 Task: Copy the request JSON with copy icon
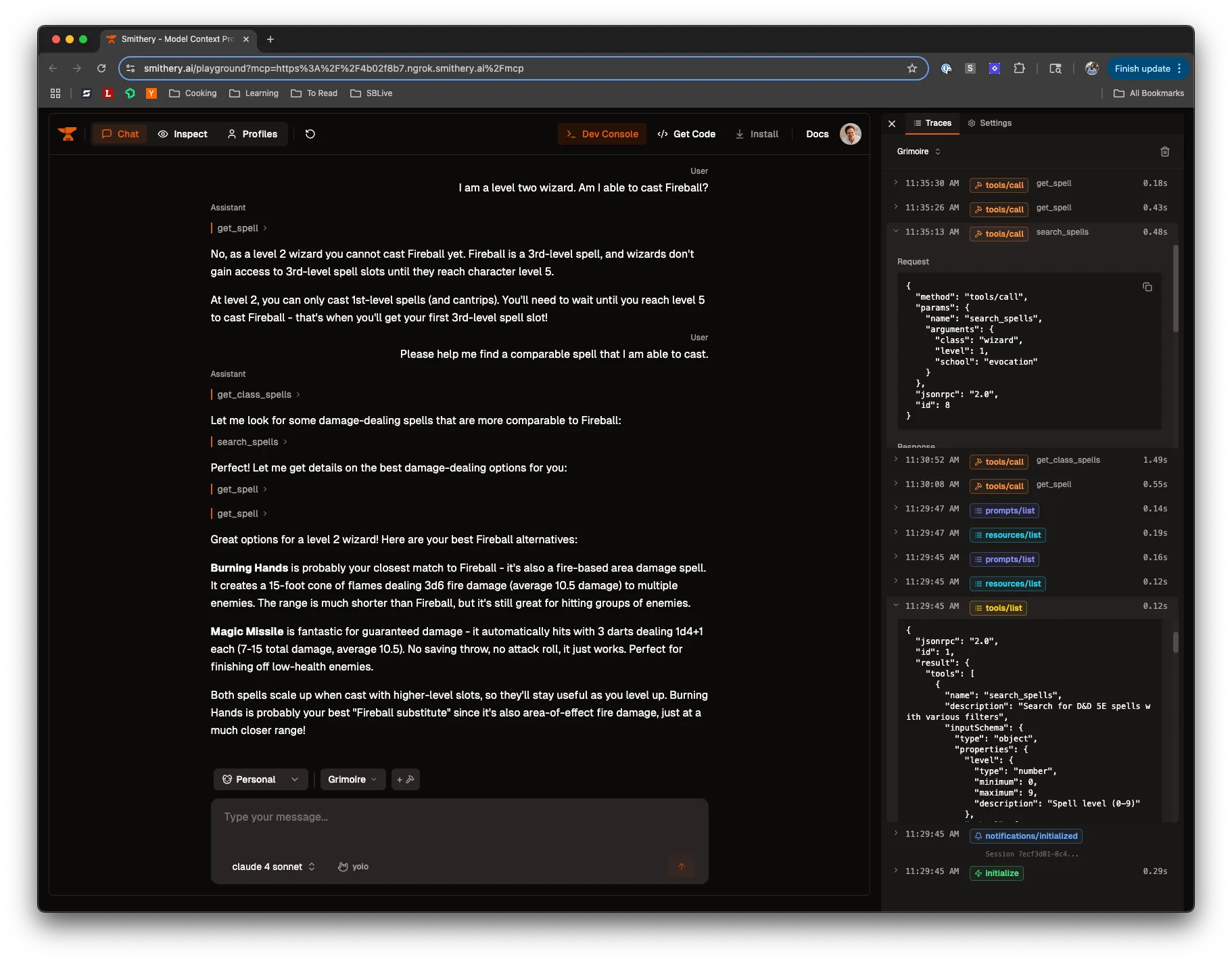click(1147, 287)
